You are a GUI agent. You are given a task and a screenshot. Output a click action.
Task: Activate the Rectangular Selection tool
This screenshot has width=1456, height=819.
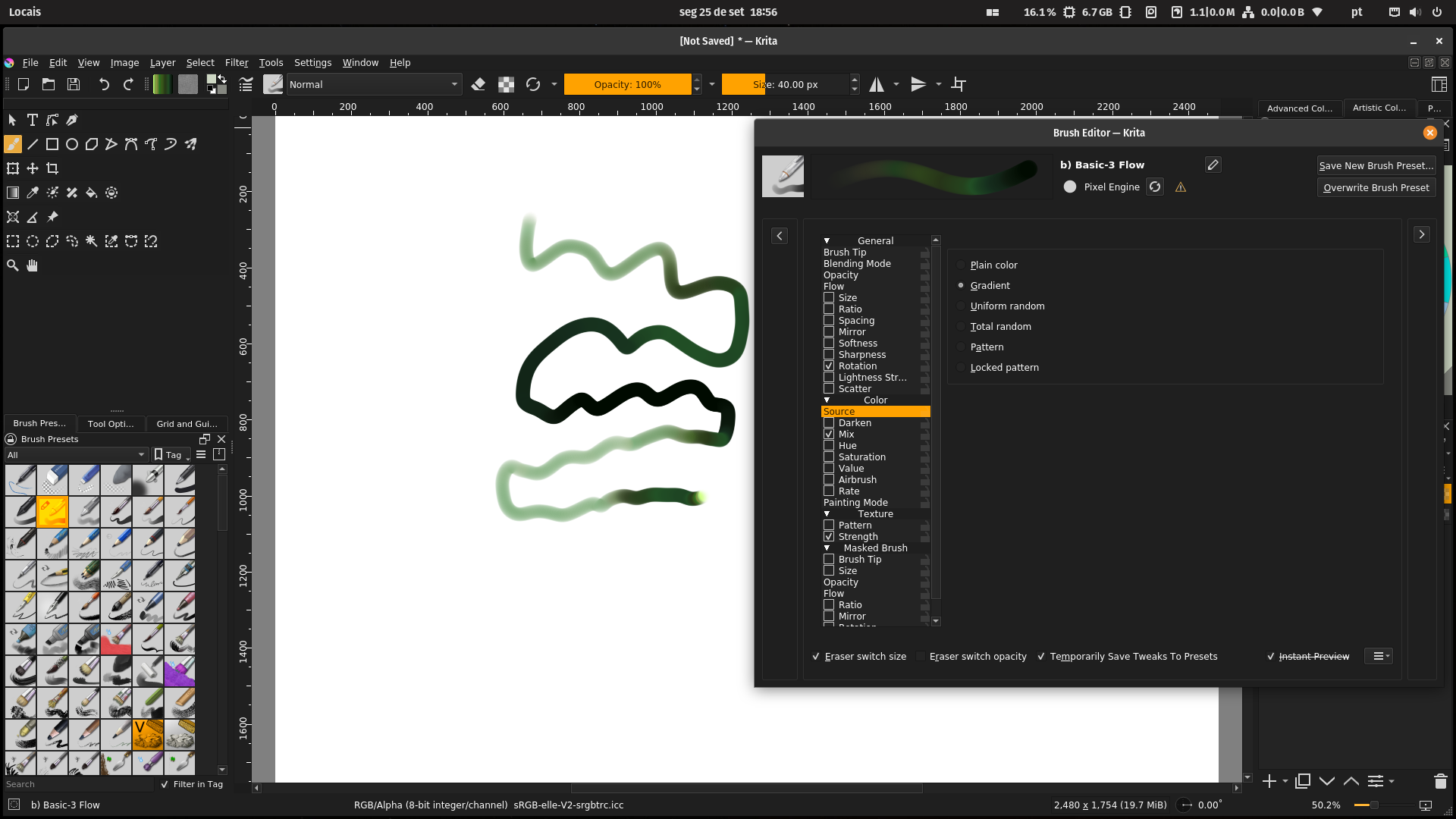pos(13,241)
